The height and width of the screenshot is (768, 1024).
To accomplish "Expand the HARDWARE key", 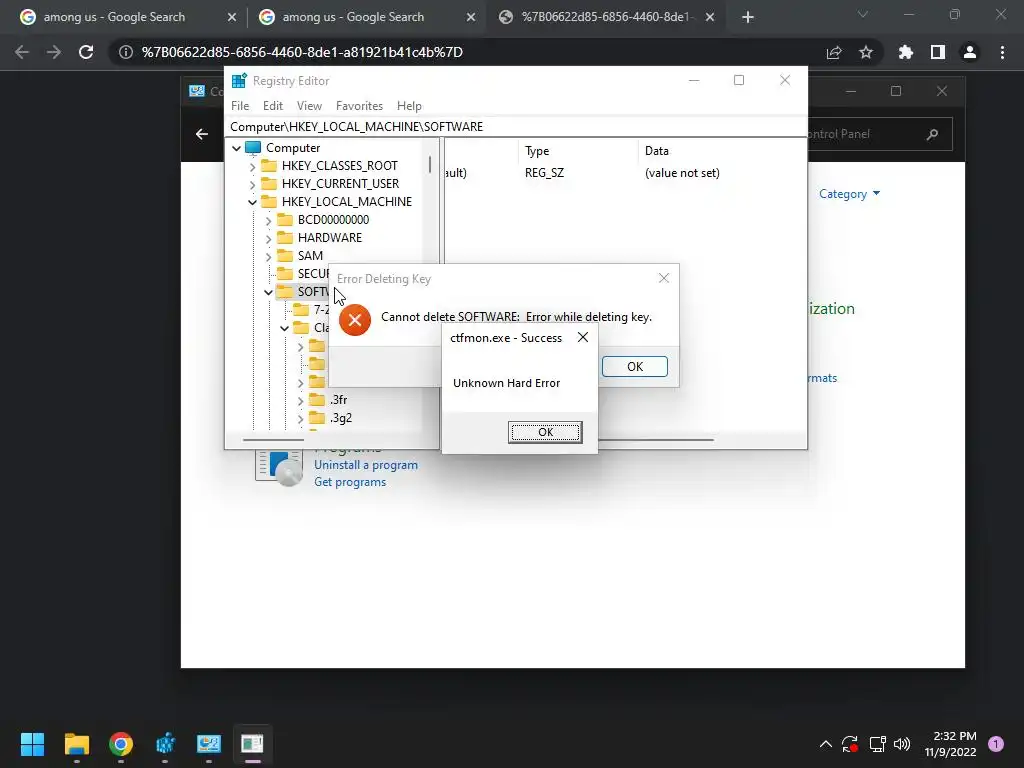I will (x=268, y=238).
